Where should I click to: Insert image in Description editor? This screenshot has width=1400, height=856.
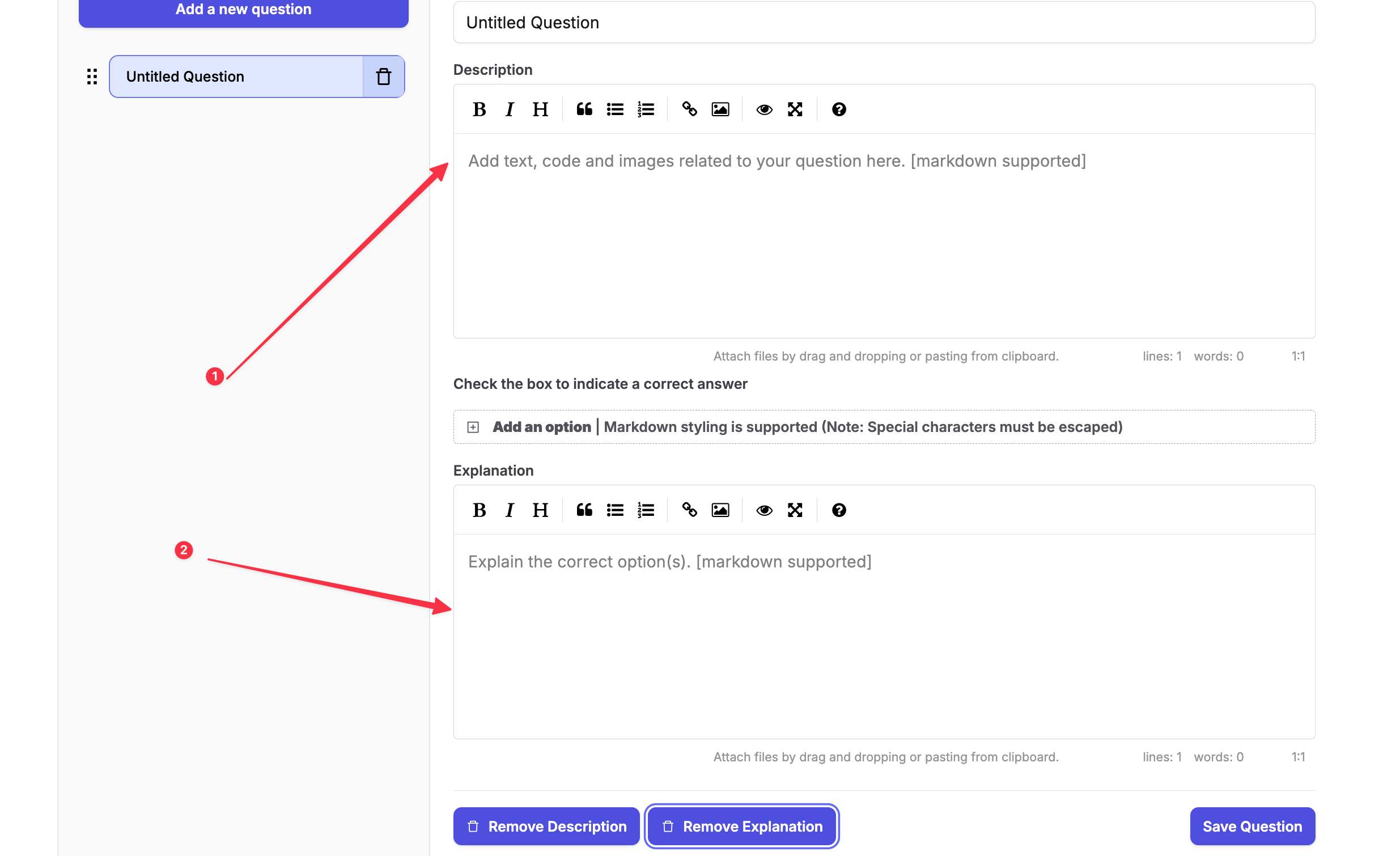[x=720, y=109]
